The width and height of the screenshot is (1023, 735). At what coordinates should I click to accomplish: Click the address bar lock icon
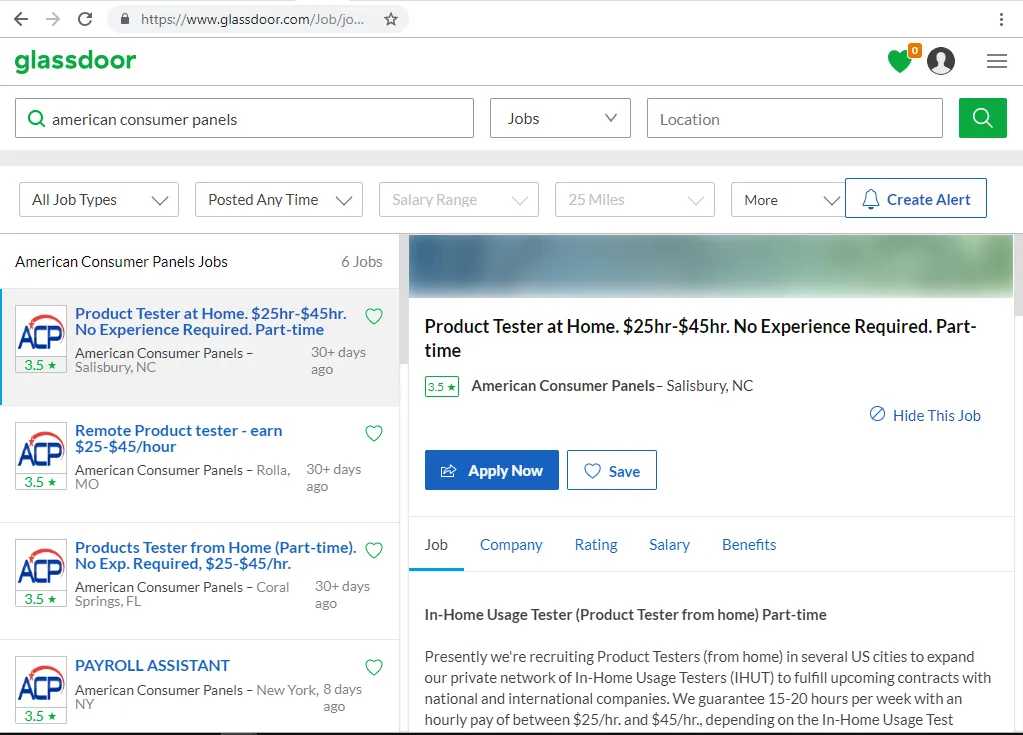point(125,19)
